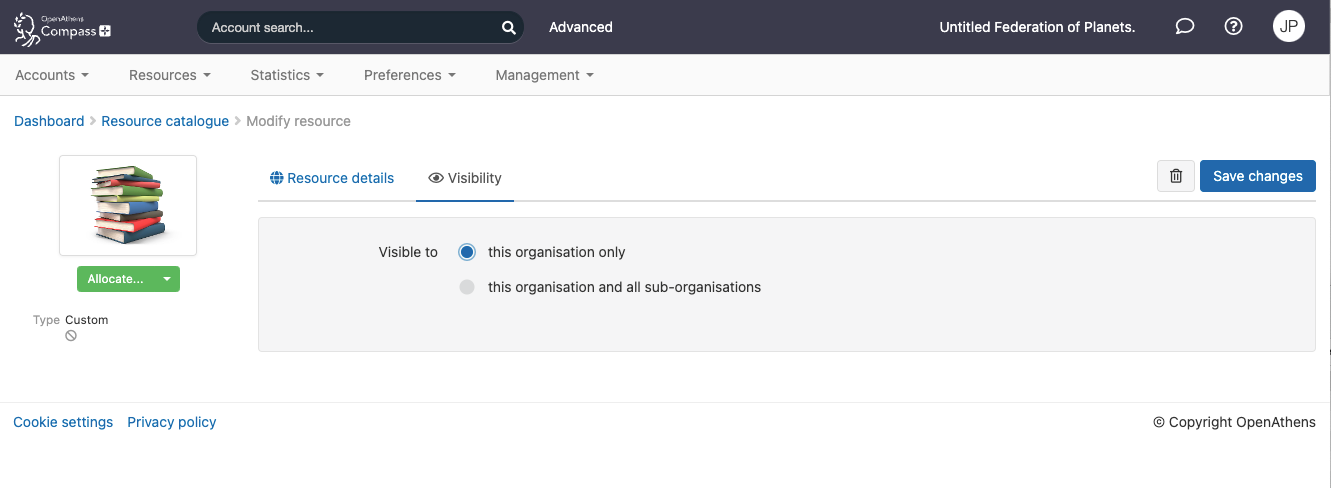Click the magnifying glass search icon
The height and width of the screenshot is (488, 1331).
(508, 28)
